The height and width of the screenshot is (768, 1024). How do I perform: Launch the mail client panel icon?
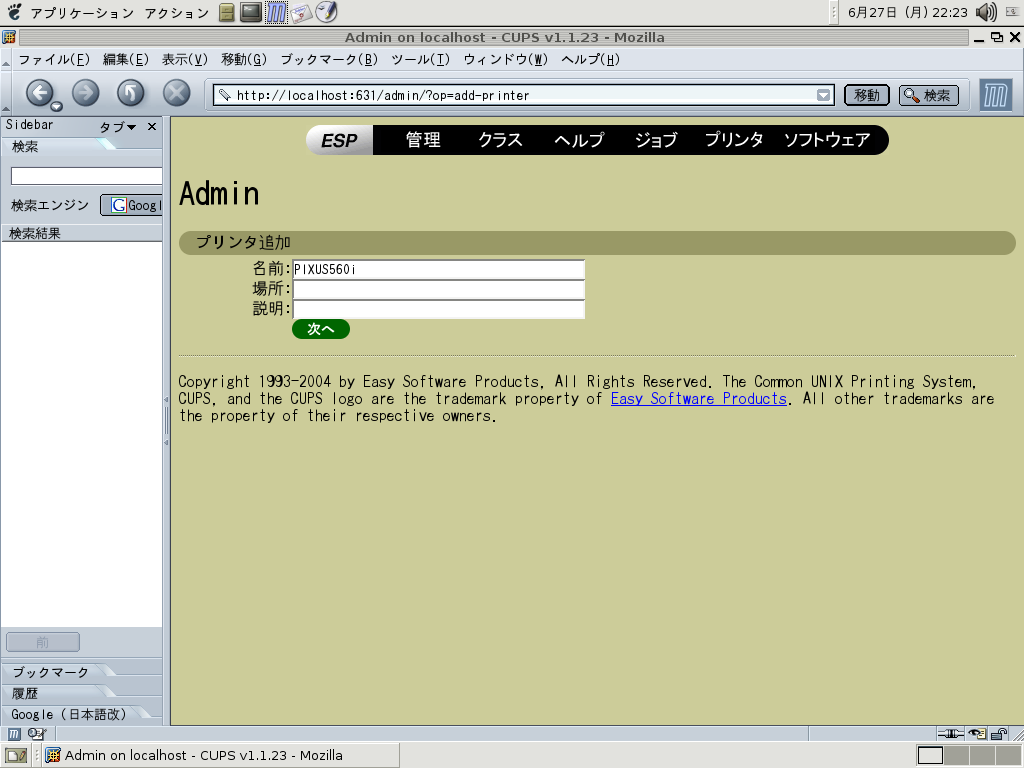(300, 12)
